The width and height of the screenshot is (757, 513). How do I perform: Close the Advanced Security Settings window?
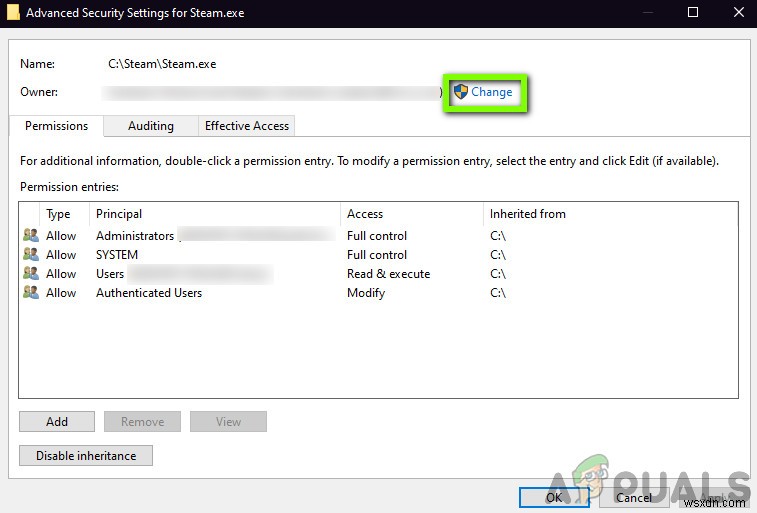(x=739, y=12)
